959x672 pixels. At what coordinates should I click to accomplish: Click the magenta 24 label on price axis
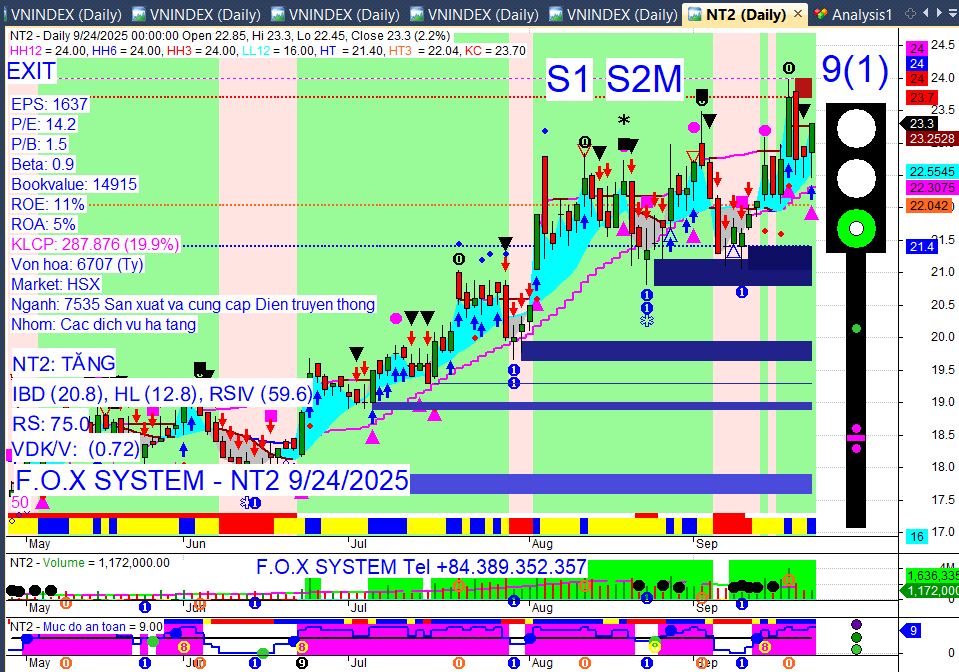point(917,48)
